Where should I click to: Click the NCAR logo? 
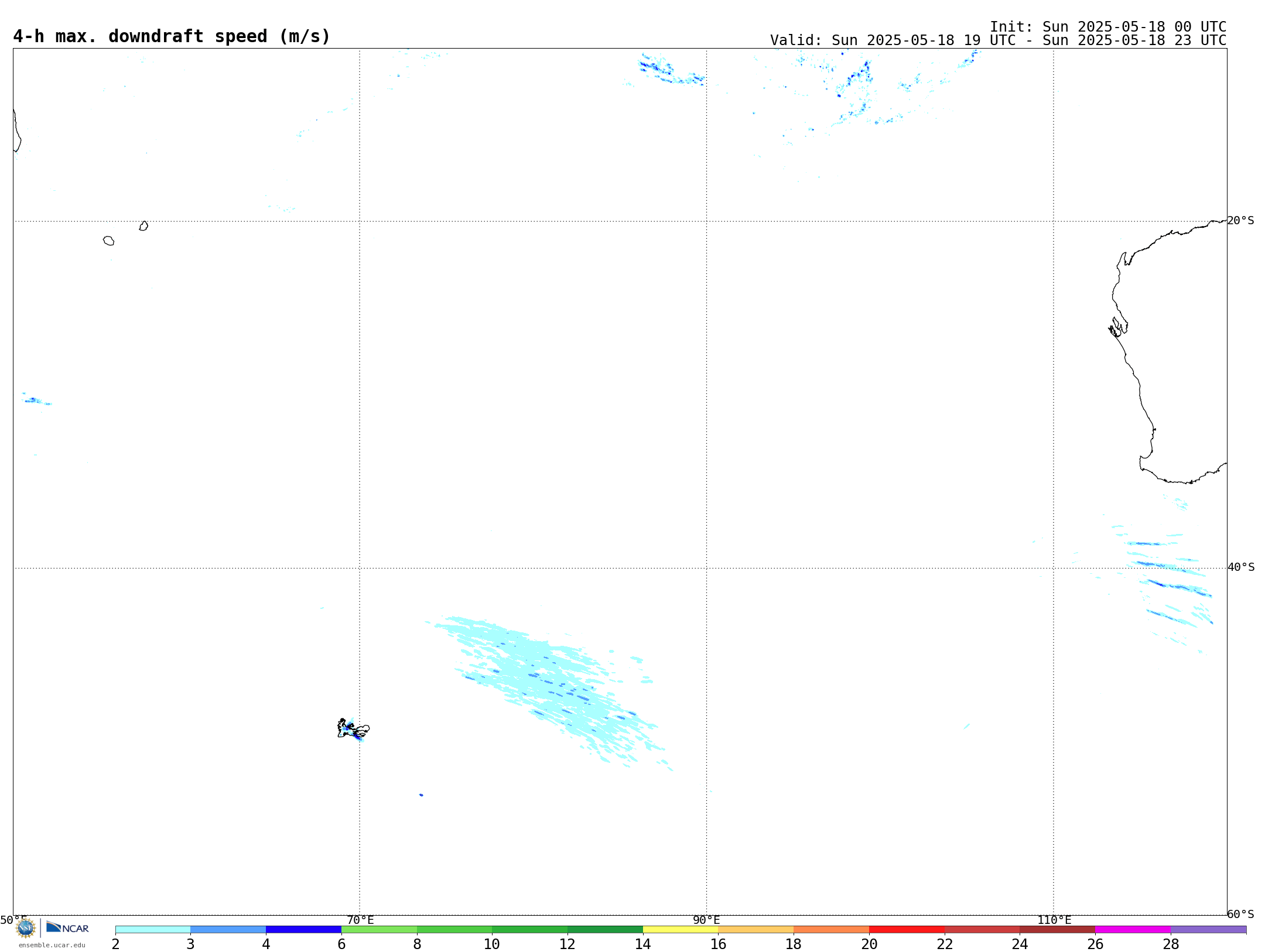pos(67,927)
